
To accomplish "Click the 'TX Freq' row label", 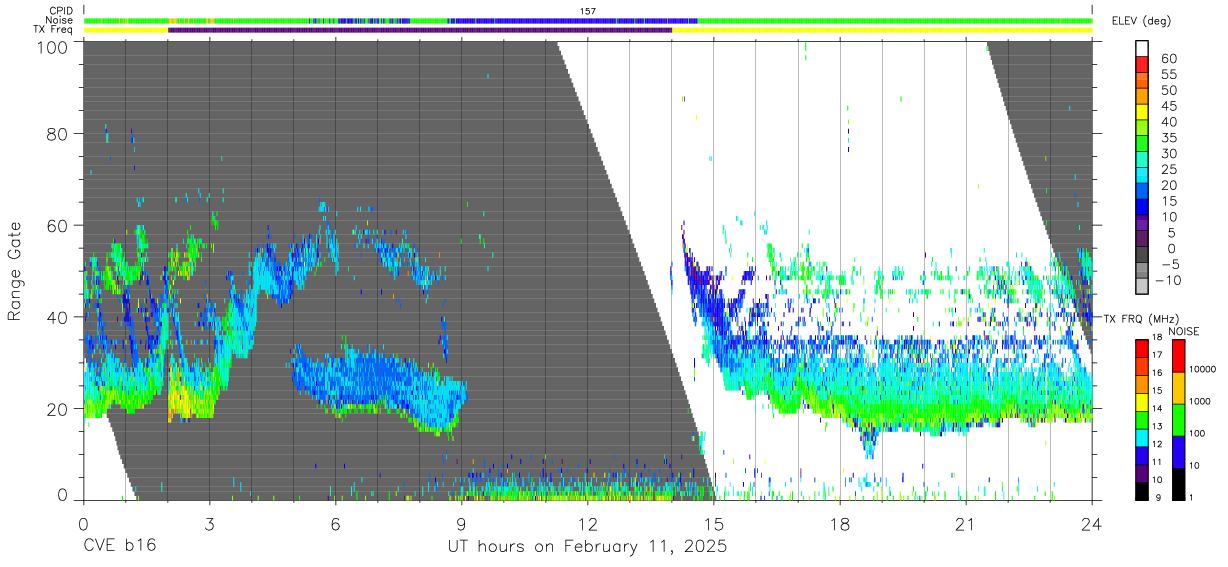I will click(54, 30).
